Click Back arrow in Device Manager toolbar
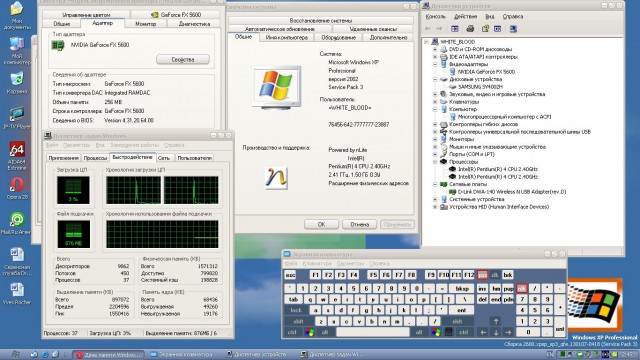640x360 pixels. tap(428, 29)
